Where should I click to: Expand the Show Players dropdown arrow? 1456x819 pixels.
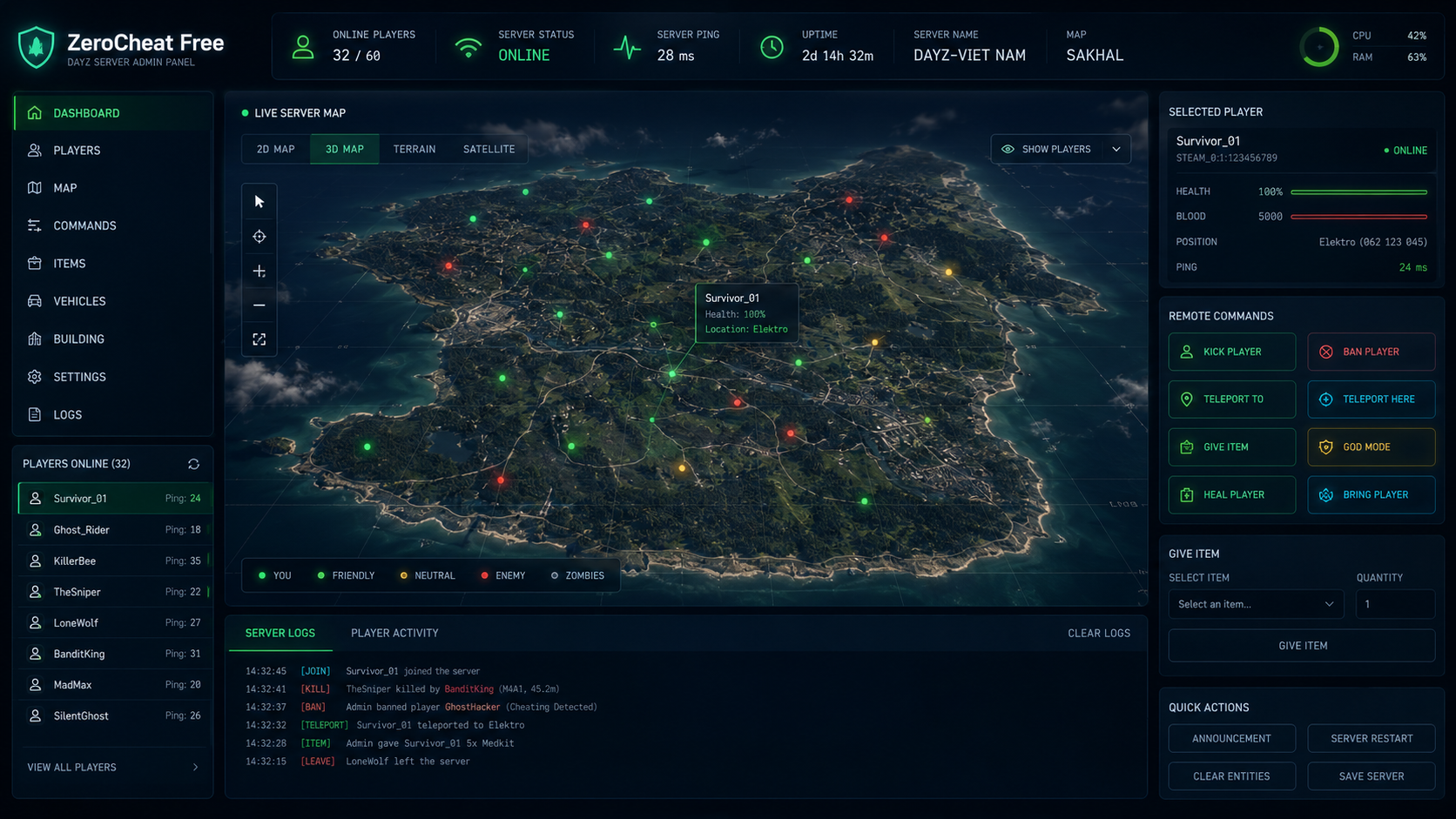tap(1116, 149)
